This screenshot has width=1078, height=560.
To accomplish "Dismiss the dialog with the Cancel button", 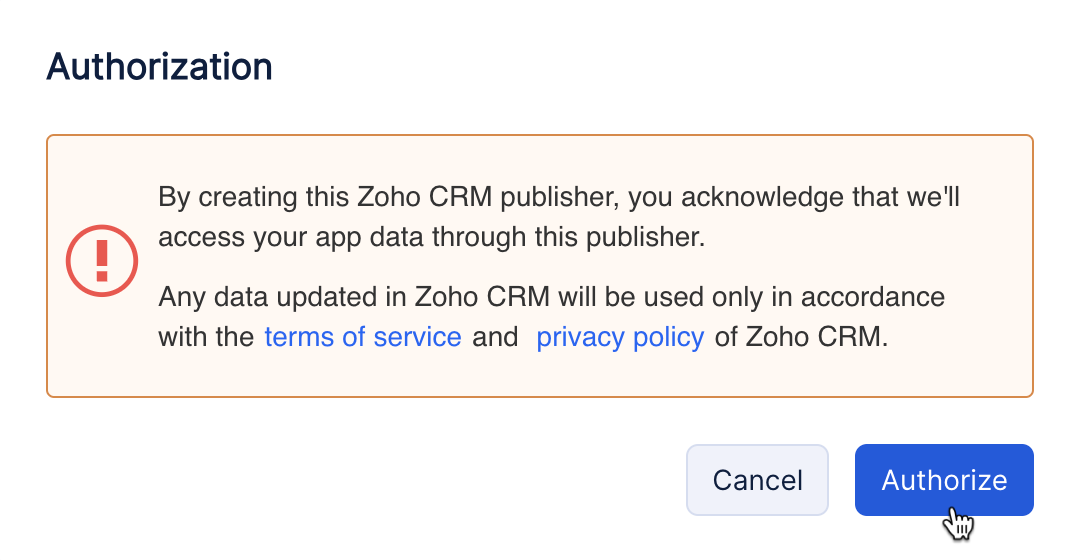I will click(757, 480).
